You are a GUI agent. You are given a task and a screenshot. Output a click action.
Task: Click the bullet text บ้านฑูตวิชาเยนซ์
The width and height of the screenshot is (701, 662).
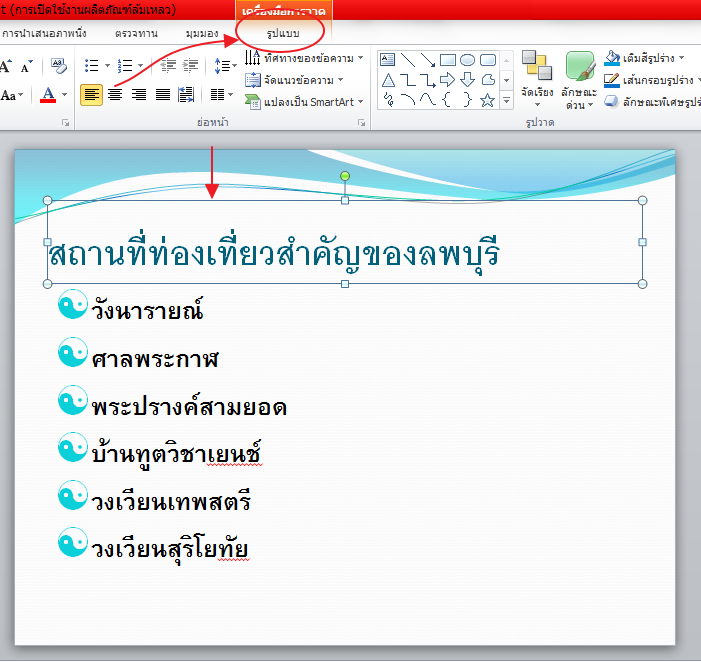(177, 454)
